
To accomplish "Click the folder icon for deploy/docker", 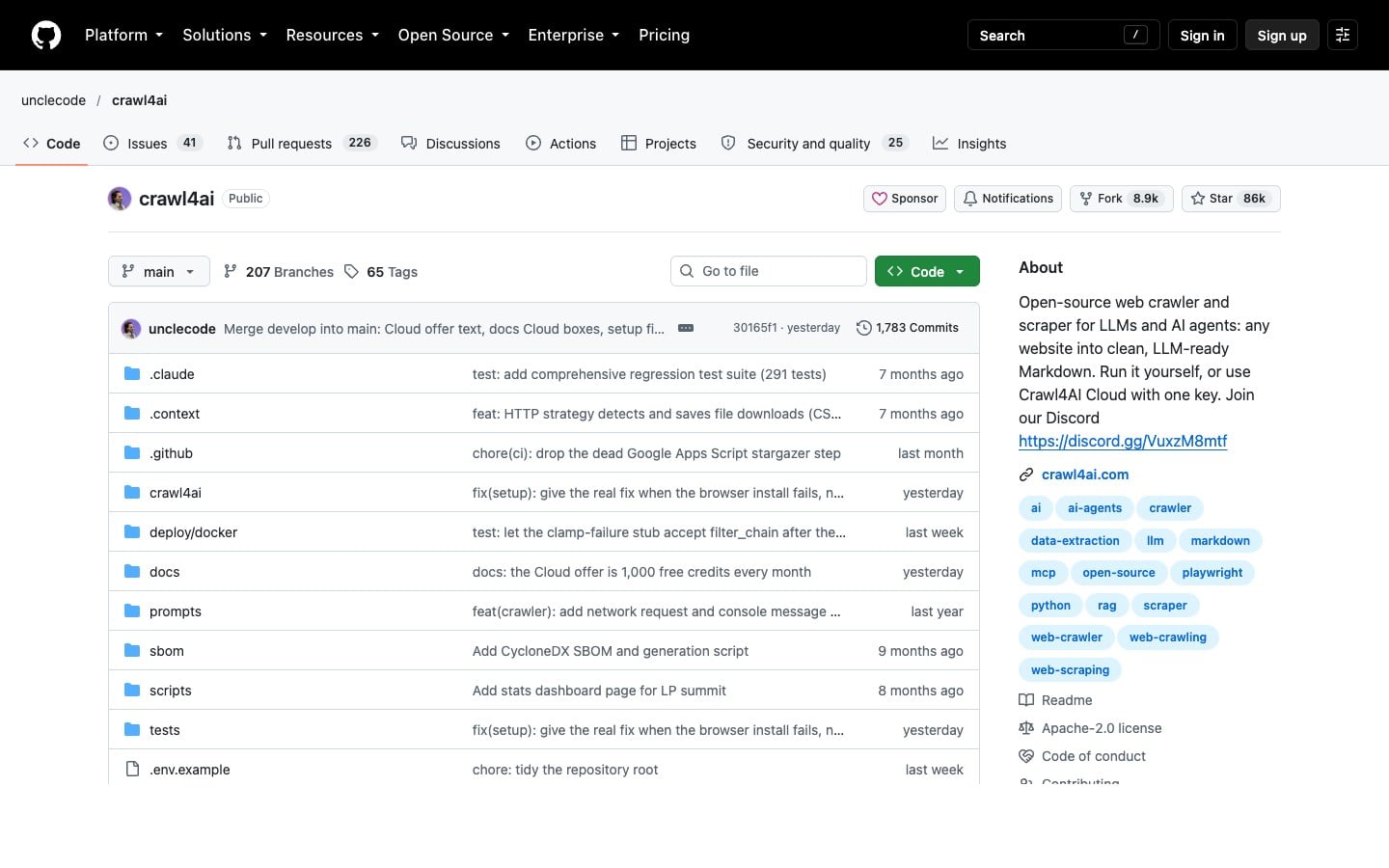I will pos(132,531).
